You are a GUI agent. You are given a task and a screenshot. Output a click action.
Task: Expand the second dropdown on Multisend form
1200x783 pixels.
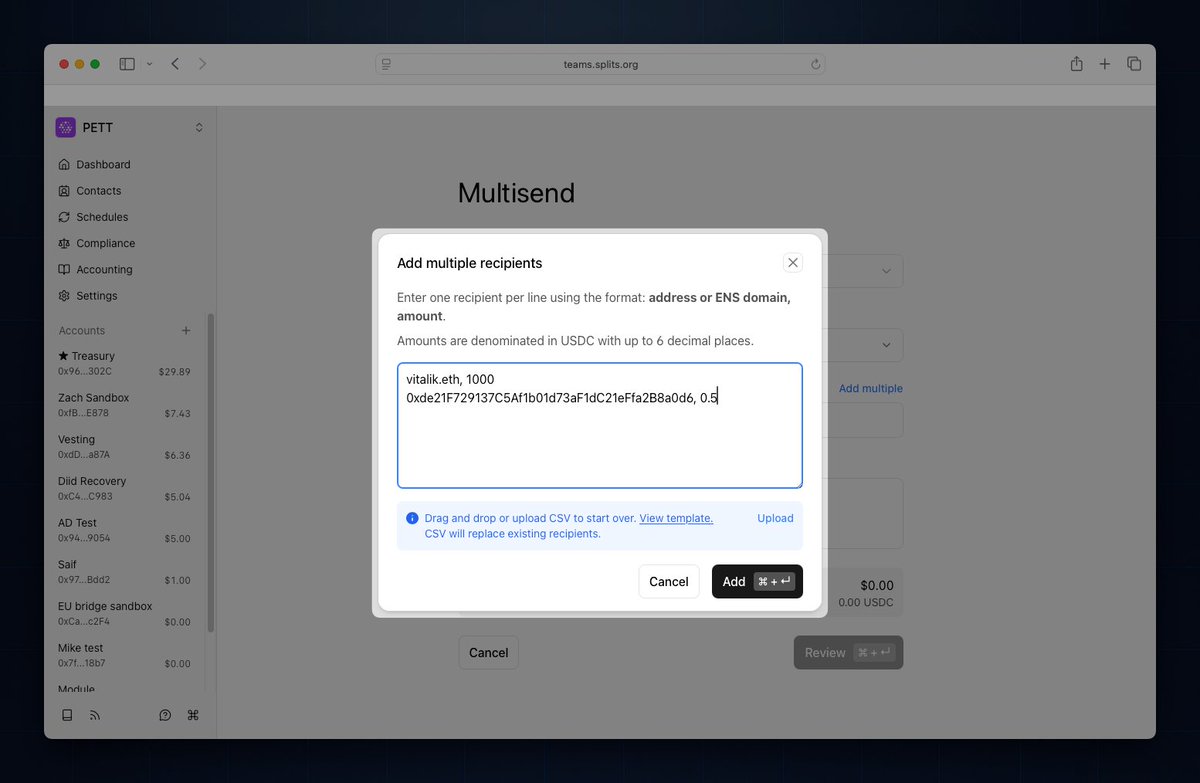pos(886,345)
